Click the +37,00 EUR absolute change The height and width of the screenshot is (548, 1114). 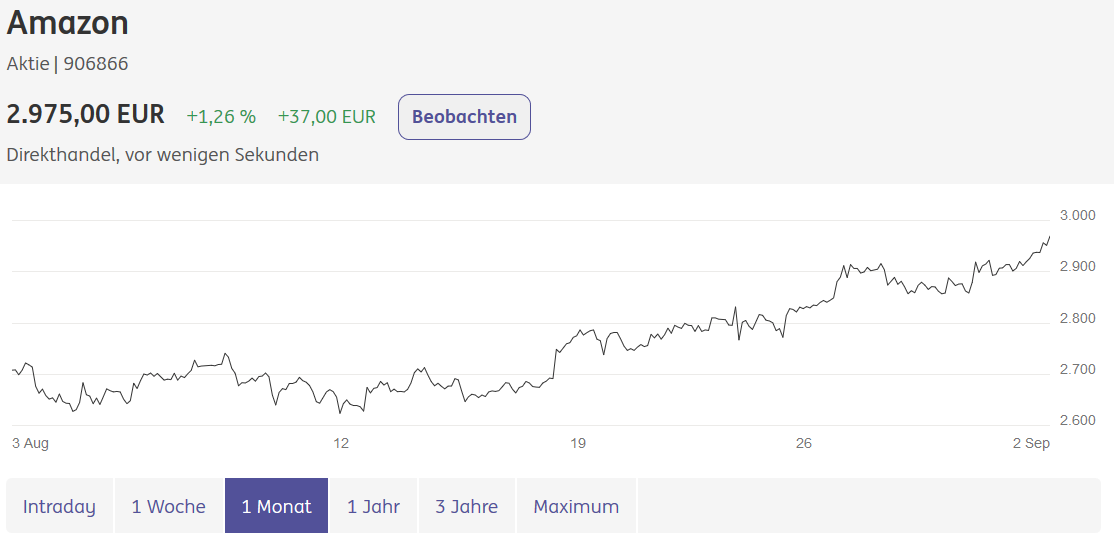tap(327, 117)
